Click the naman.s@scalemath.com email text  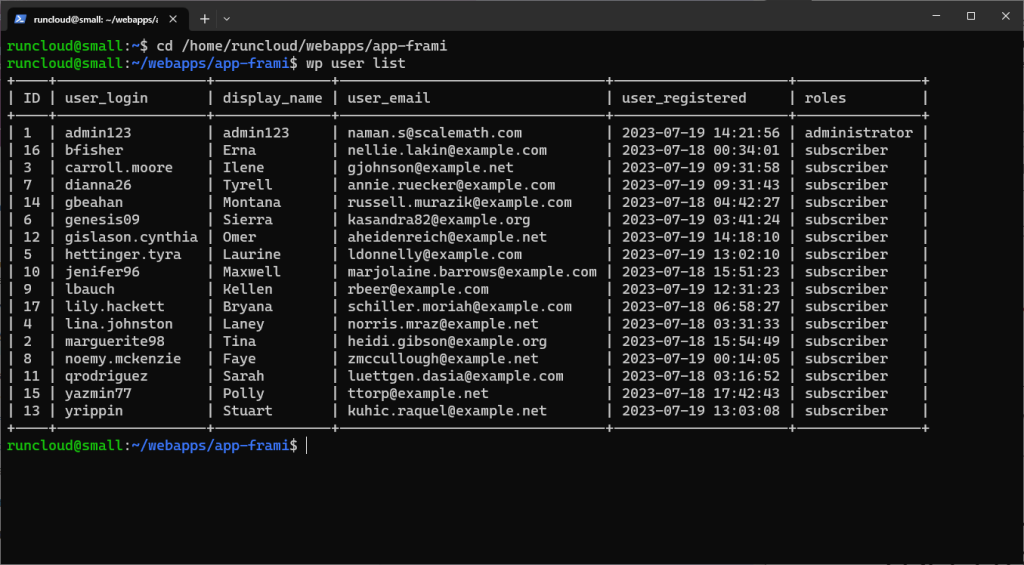(x=434, y=133)
